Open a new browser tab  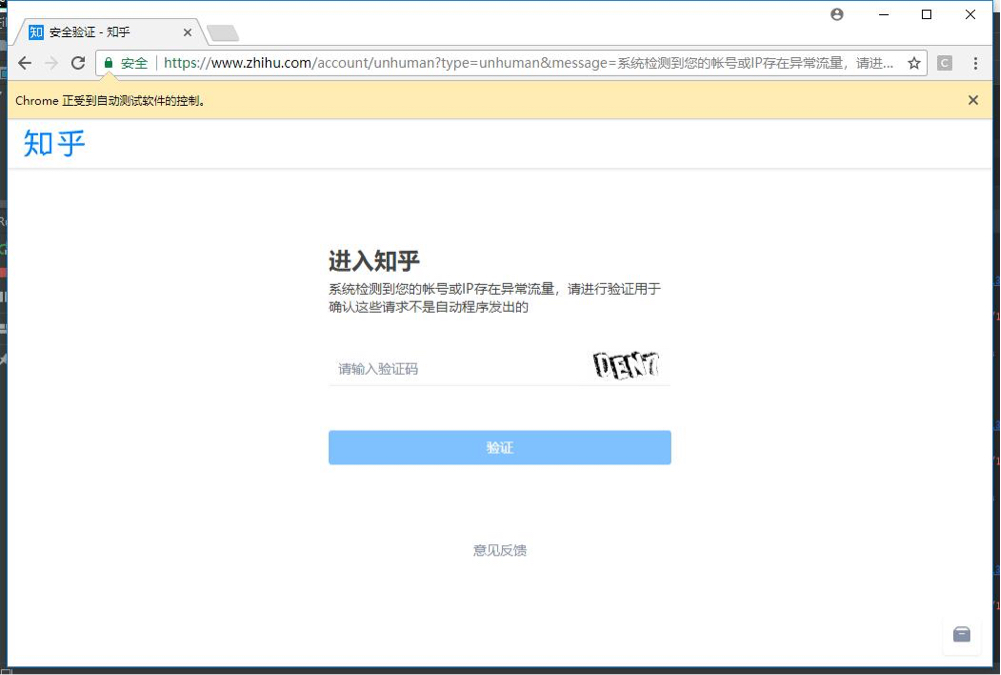[x=222, y=31]
